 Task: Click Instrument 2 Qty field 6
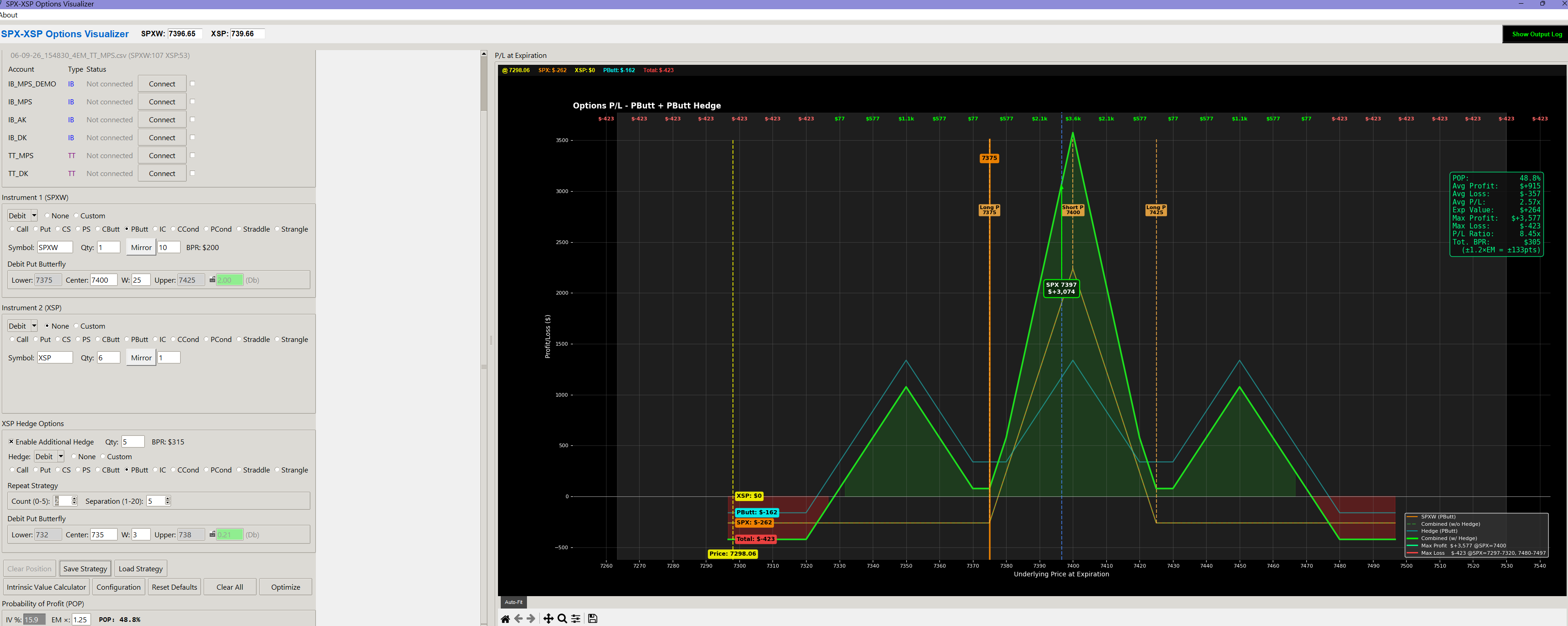(109, 358)
